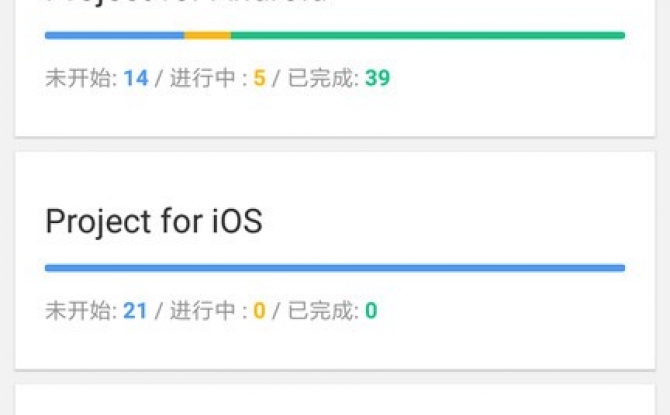Screen dimensions: 670x415
Task: Click the yellow in-progress segment of top progress bar
Action: 208,35
